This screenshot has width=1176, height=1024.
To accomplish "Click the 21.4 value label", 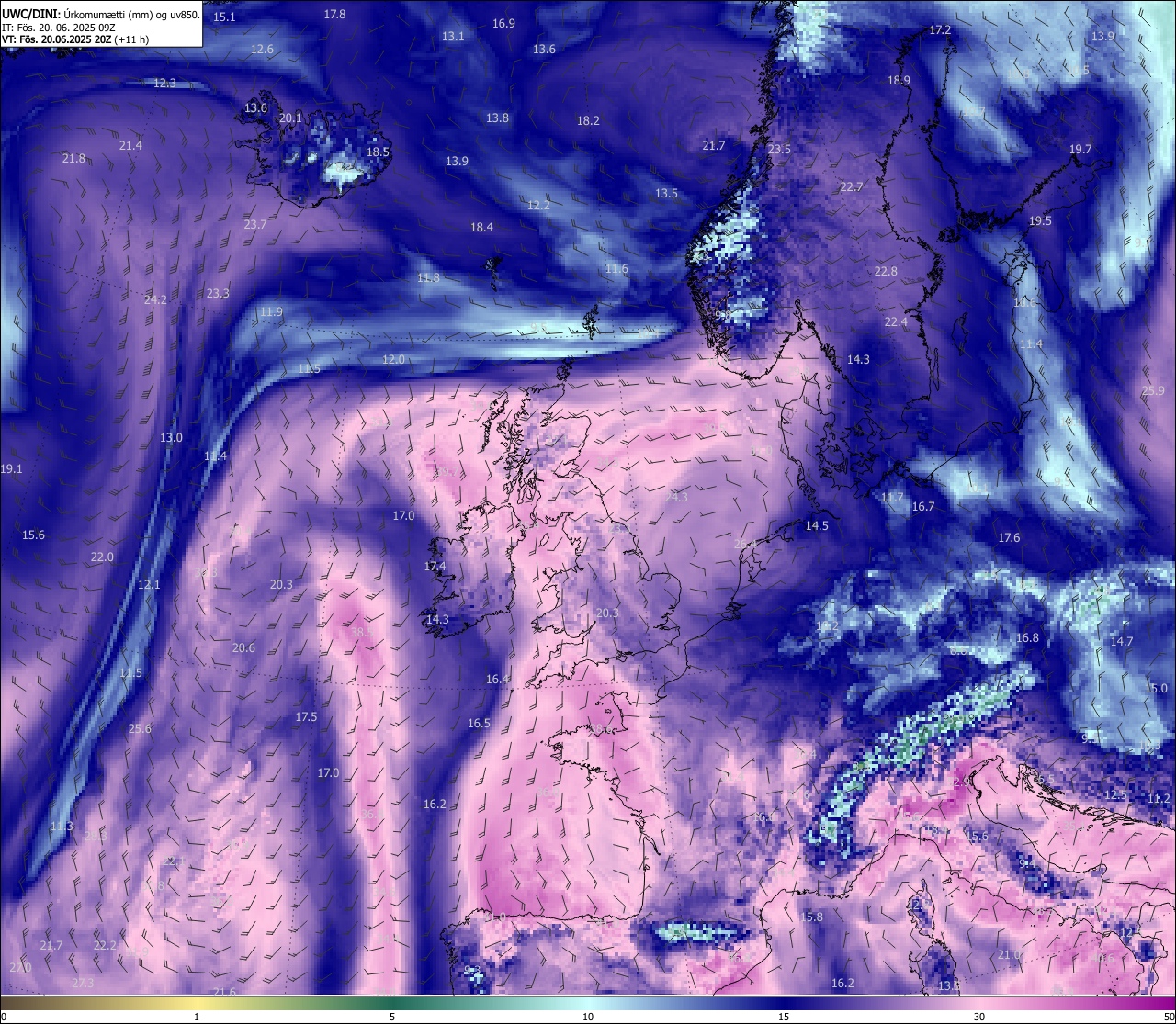I will point(130,145).
